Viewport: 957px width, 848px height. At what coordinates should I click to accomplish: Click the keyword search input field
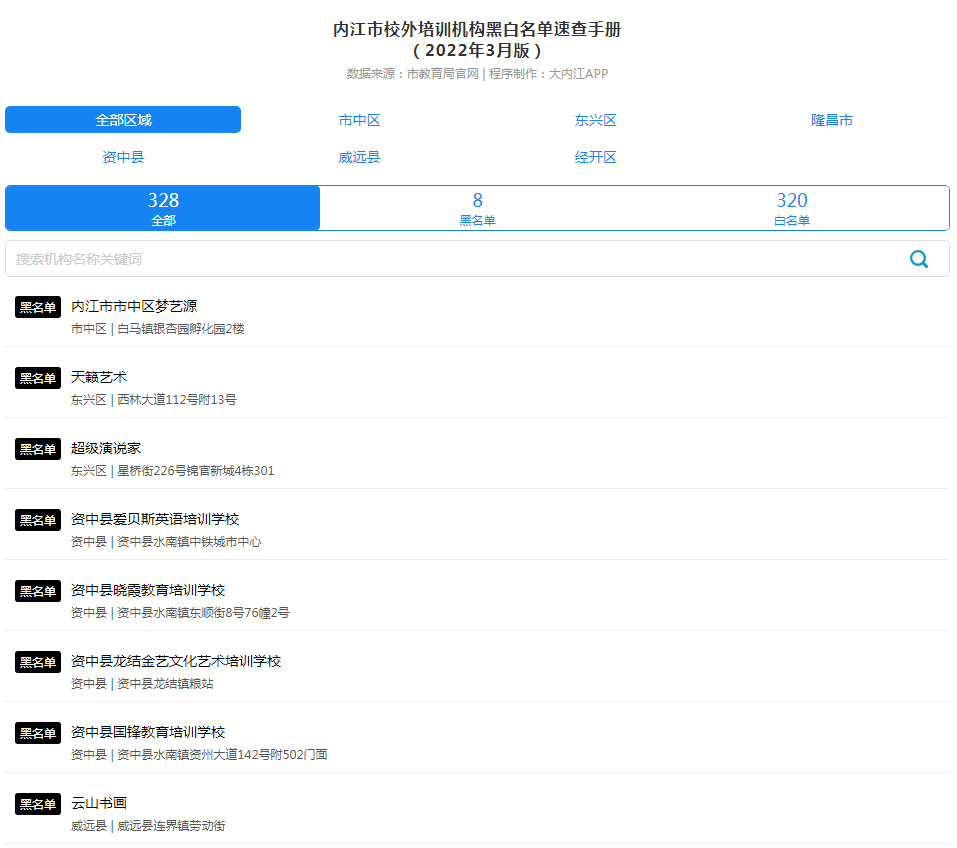tap(400, 258)
